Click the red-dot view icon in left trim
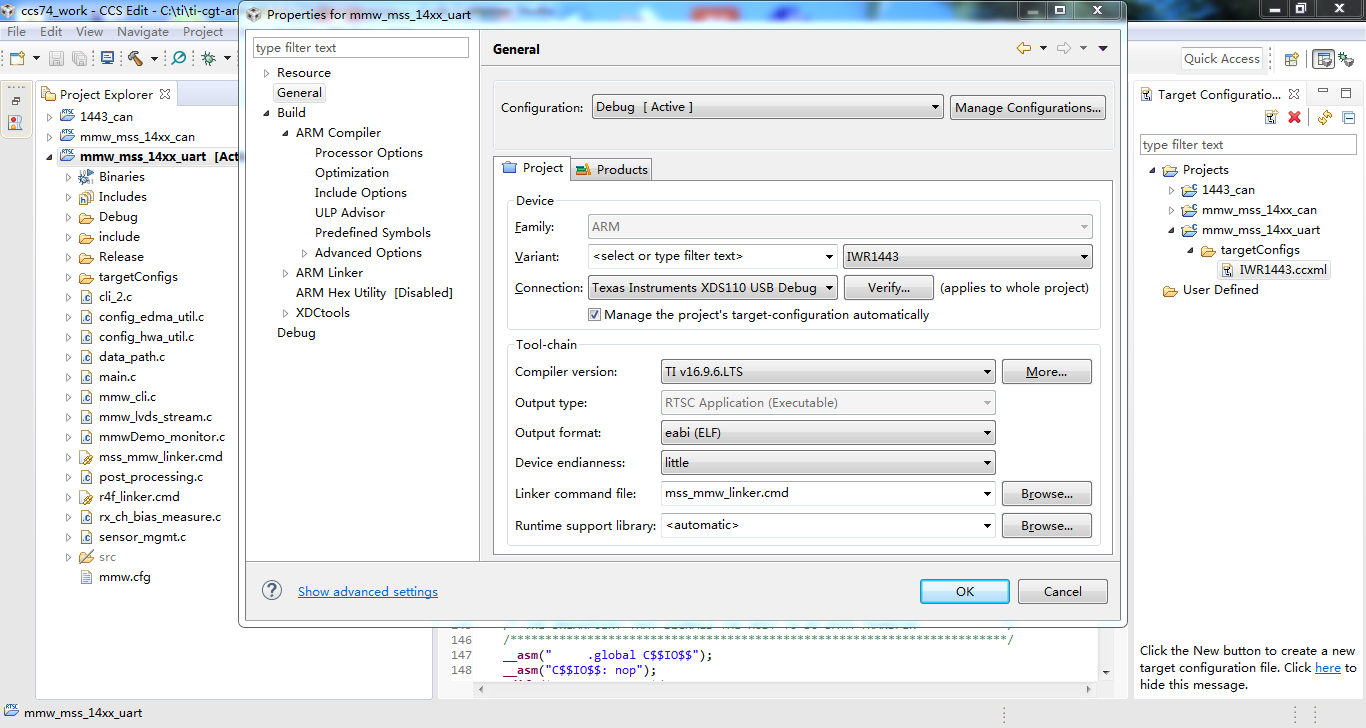The height and width of the screenshot is (728, 1366). [x=15, y=123]
